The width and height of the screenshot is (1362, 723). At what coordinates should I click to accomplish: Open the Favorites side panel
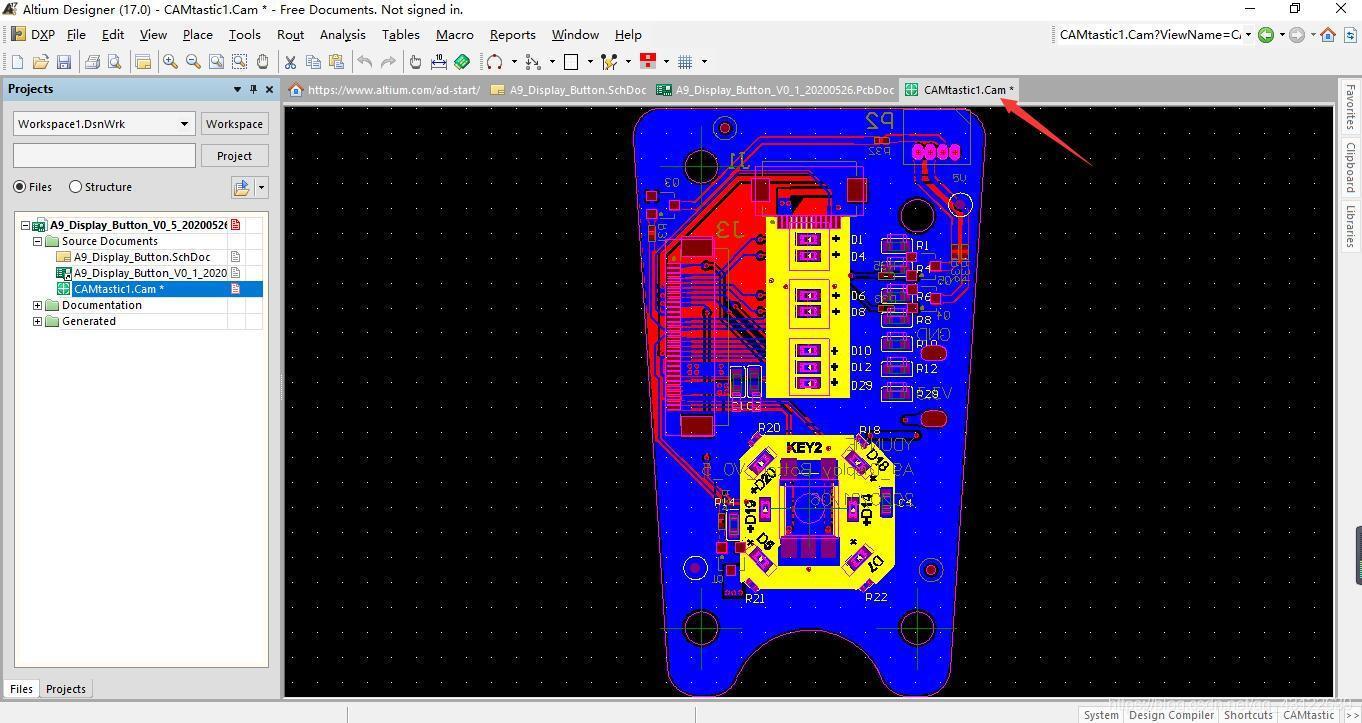tap(1350, 109)
